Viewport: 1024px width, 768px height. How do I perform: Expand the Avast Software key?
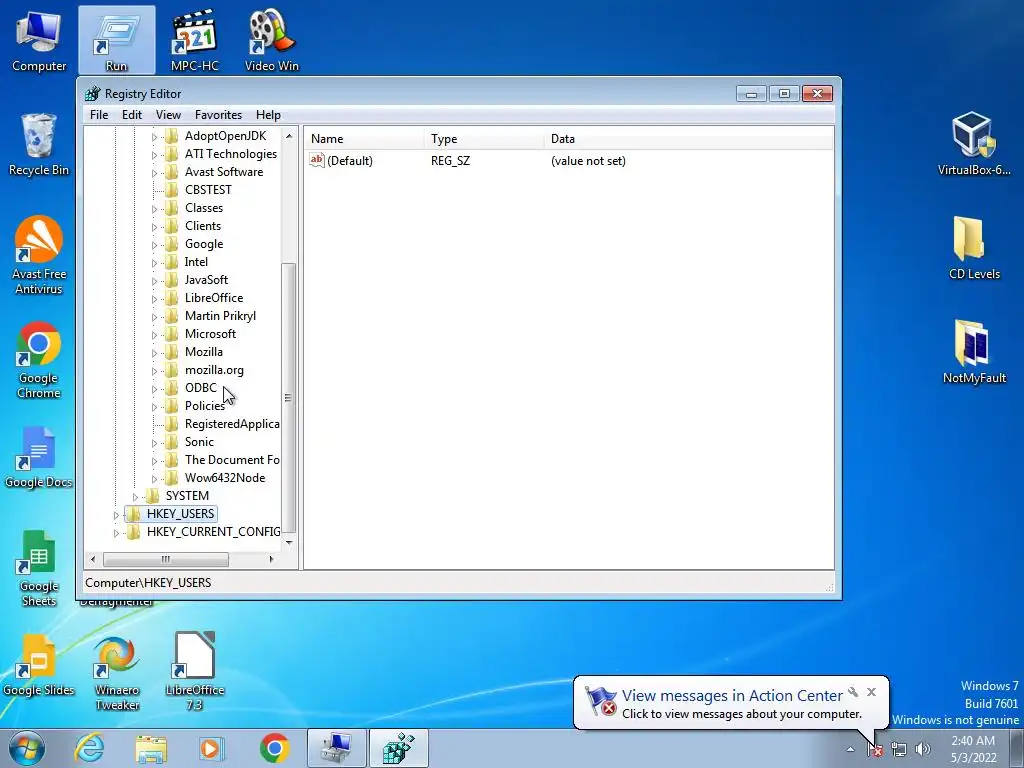point(154,172)
